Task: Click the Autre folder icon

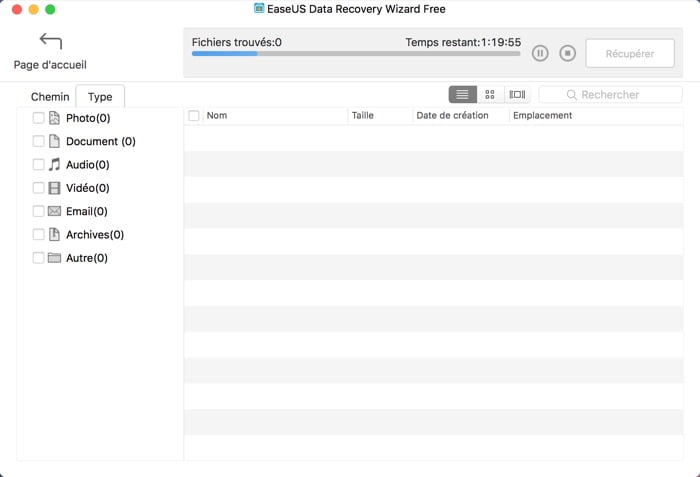Action: [54, 258]
